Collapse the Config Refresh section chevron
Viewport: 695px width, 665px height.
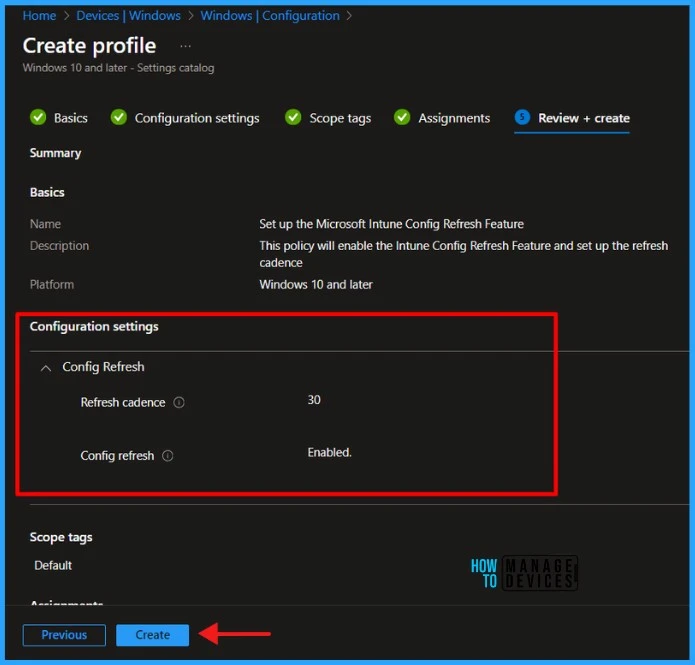tap(46, 368)
